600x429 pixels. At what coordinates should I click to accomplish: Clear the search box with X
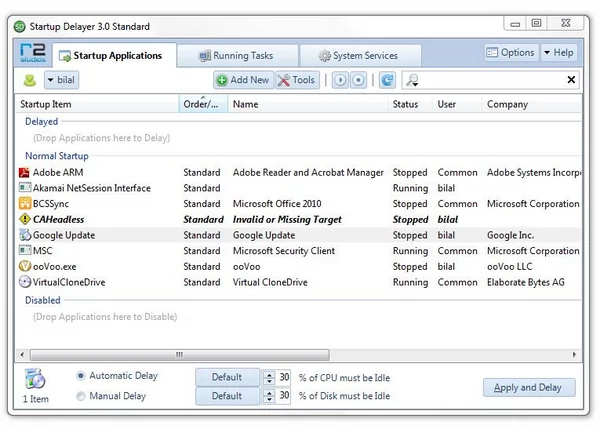click(571, 80)
